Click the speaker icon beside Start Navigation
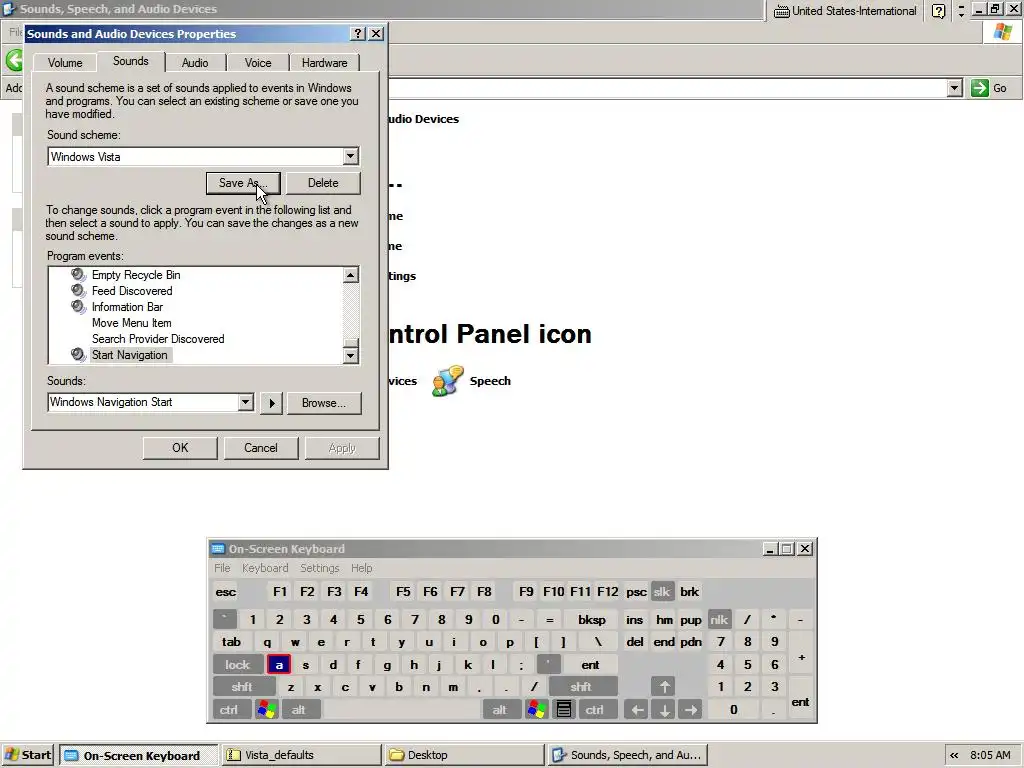 78,355
